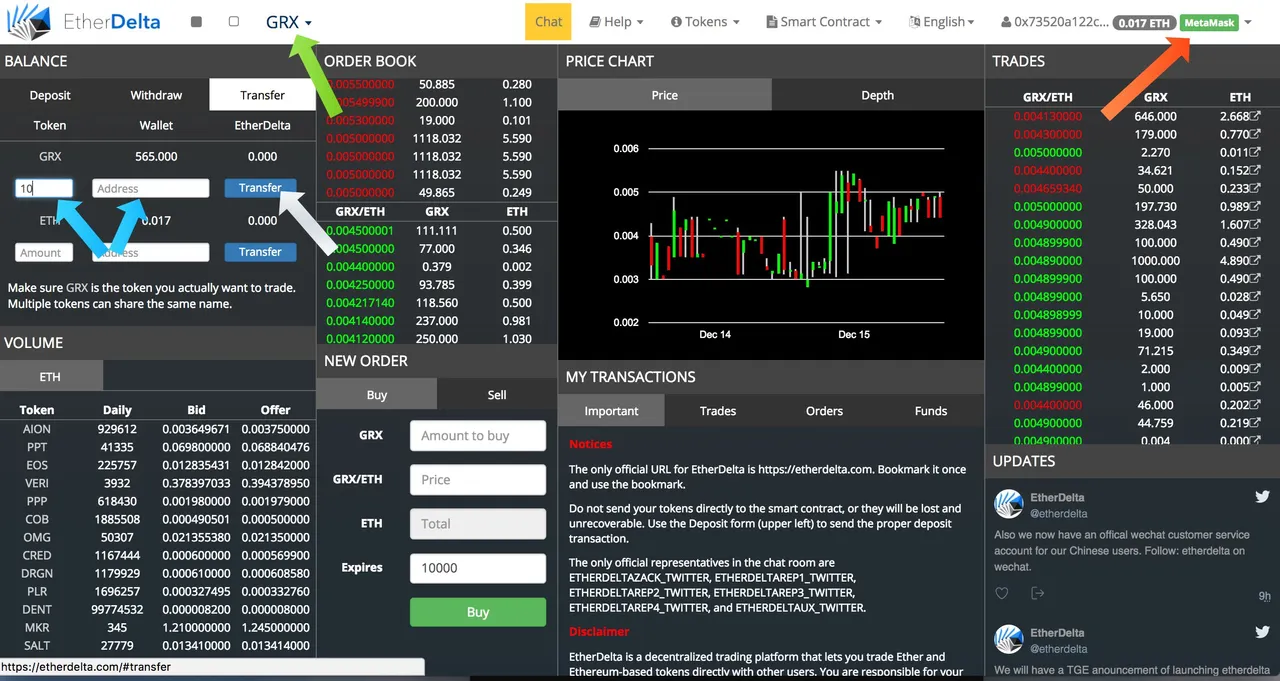The width and height of the screenshot is (1280, 681).
Task: Open external link for 179.000 GRX trade
Action: 1255,135
